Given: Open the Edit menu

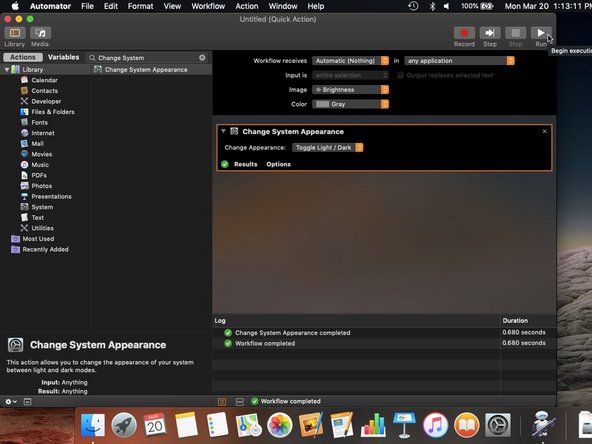Looking at the screenshot, I should pyautogui.click(x=111, y=6).
